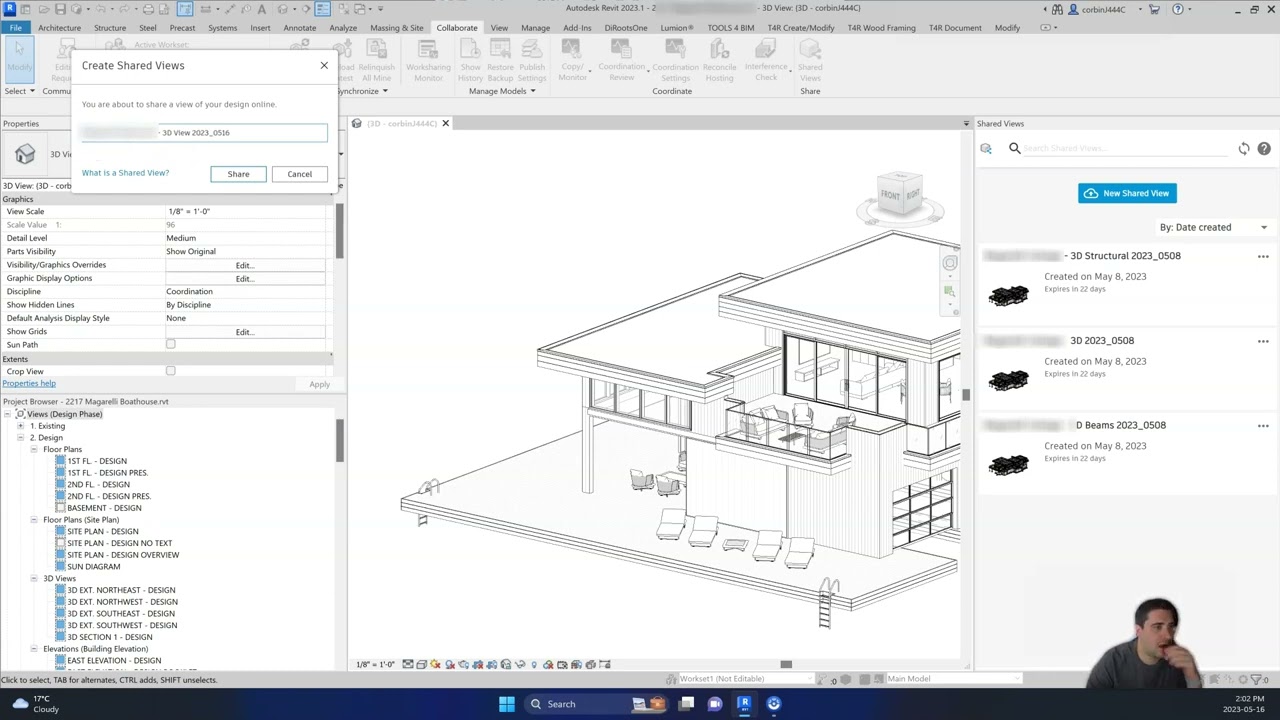Open the Shared Views help icon
Screen dimensions: 1280x720
tap(1264, 148)
